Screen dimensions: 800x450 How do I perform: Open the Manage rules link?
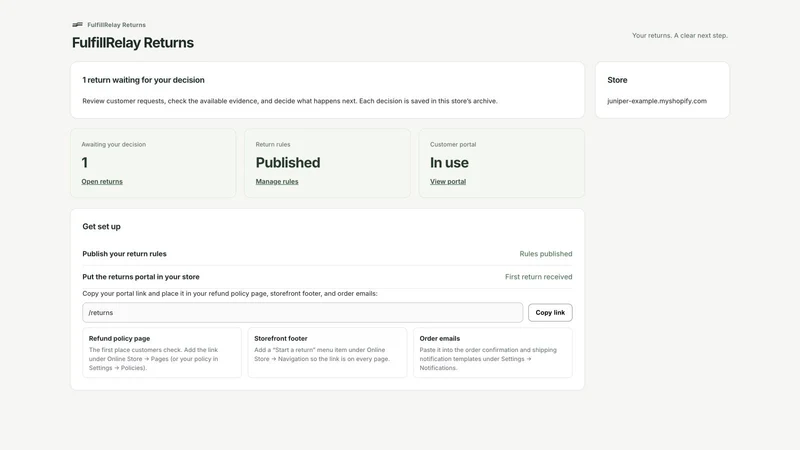tap(277, 182)
